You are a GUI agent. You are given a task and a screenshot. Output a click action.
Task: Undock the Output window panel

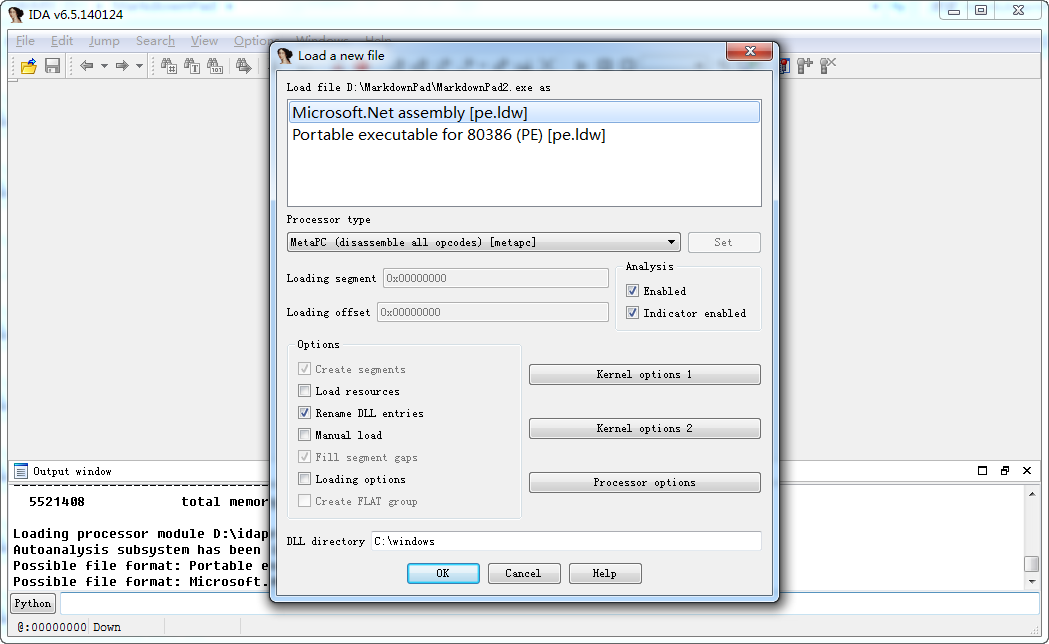1005,471
